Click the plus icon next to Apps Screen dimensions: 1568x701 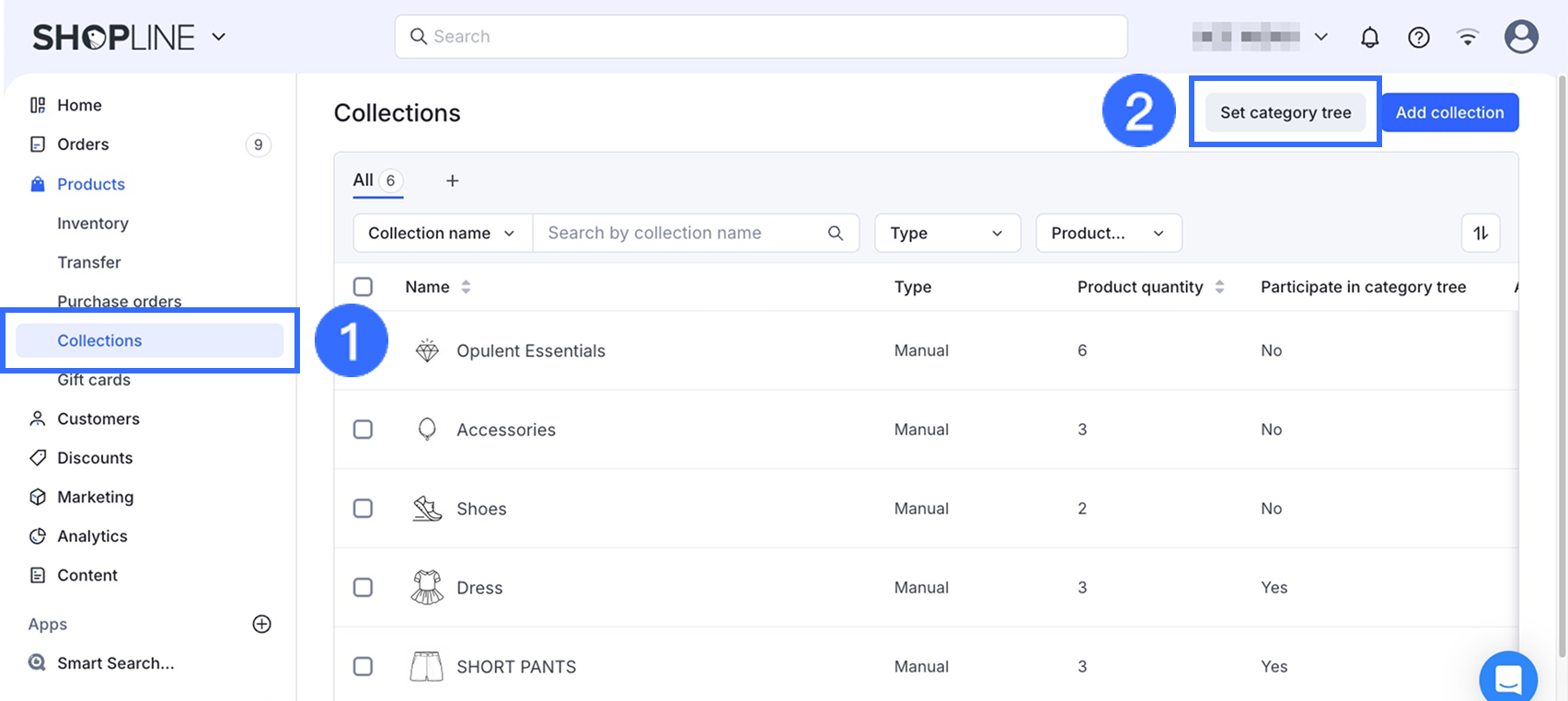(x=261, y=624)
